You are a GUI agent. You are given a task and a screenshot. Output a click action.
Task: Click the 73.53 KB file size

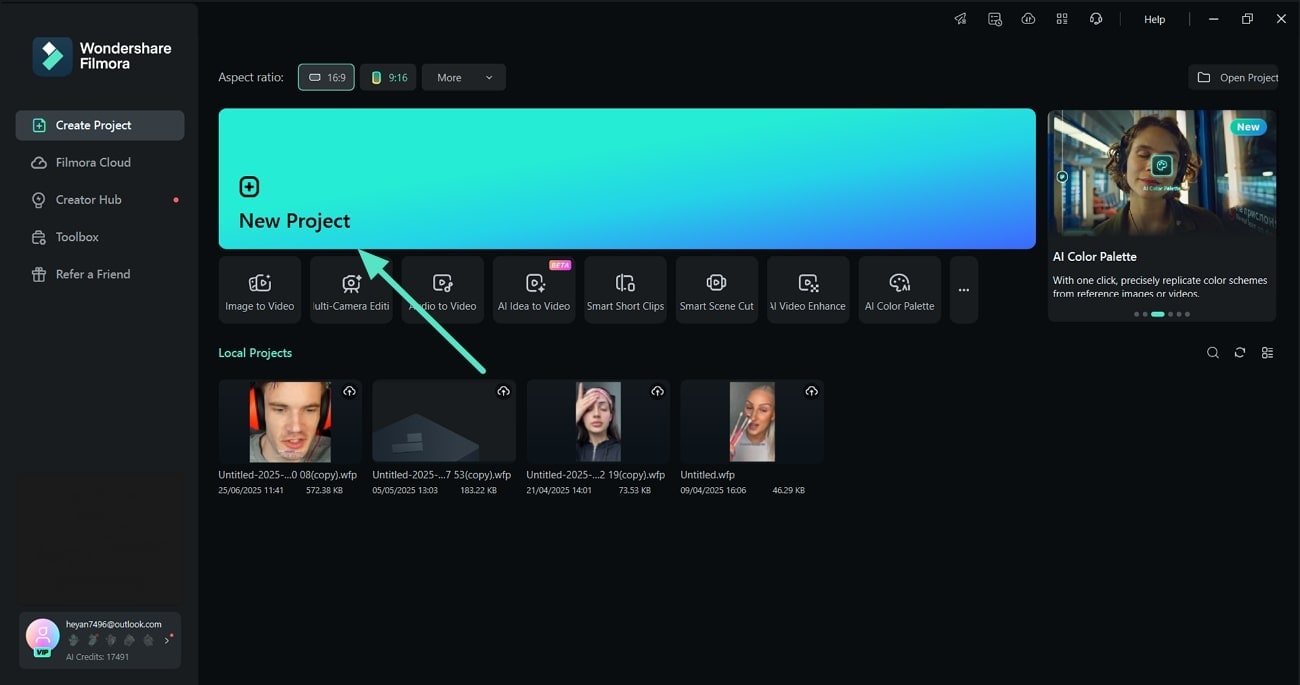(x=635, y=491)
